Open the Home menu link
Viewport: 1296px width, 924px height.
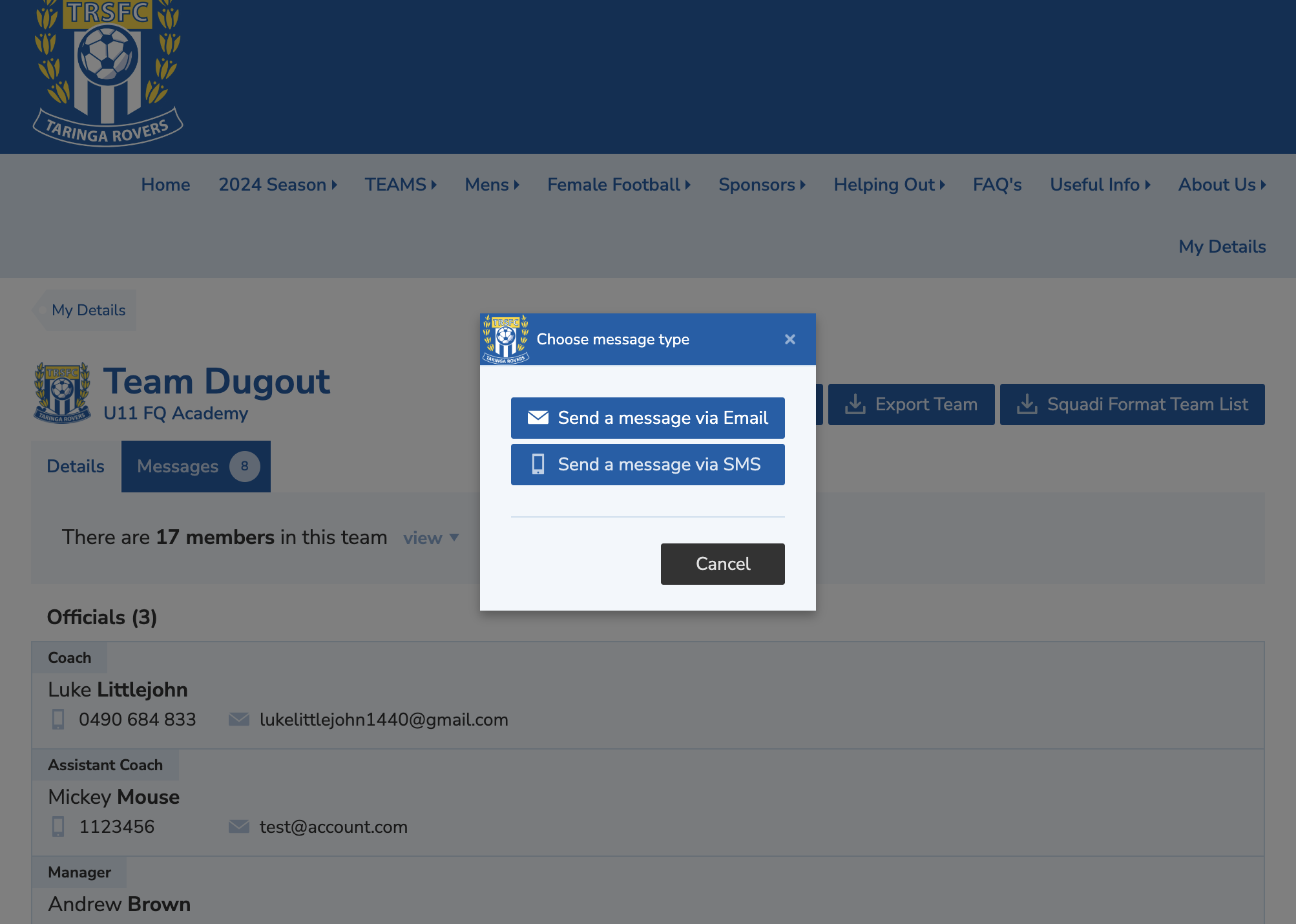[165, 185]
